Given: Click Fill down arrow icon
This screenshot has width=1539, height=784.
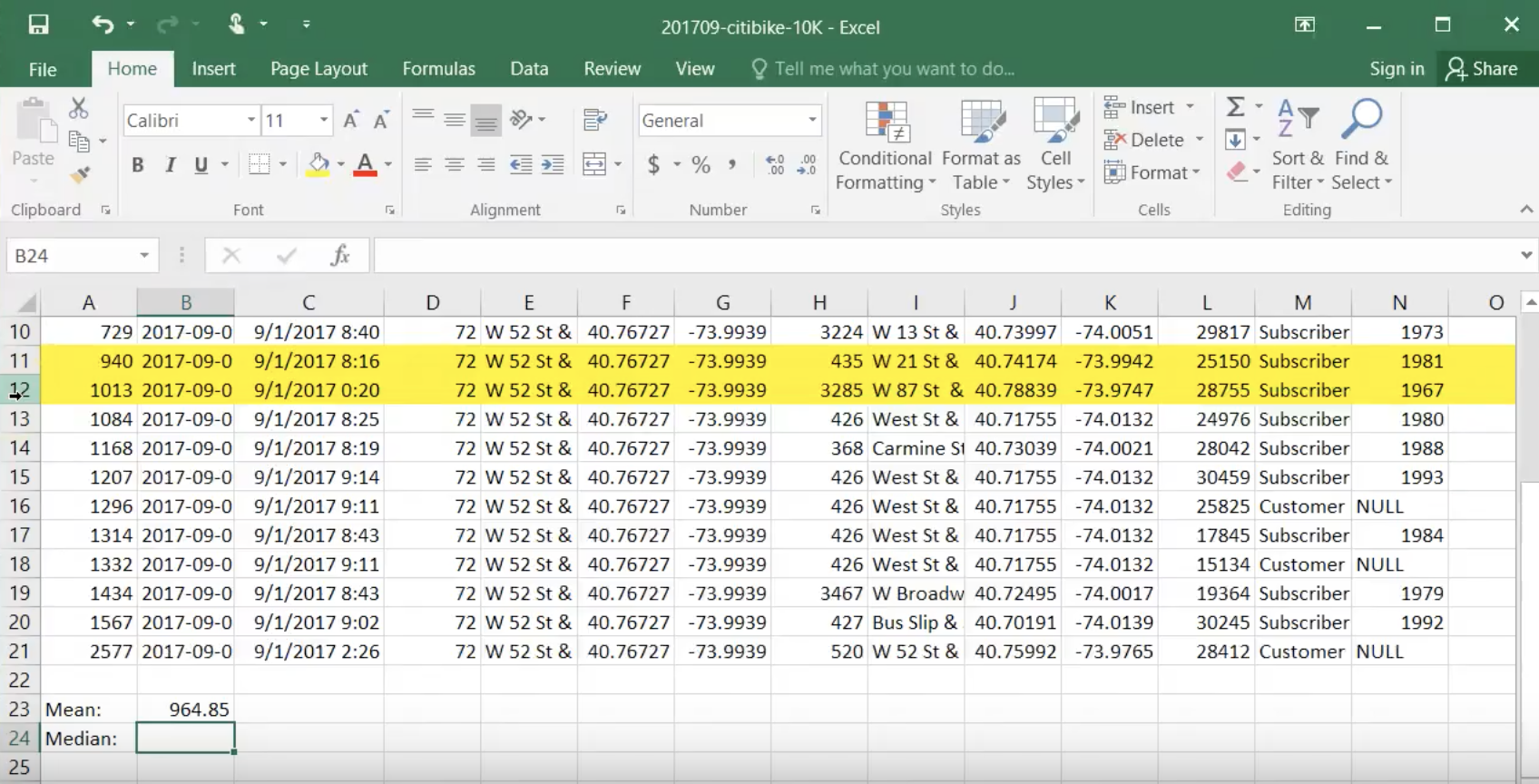Looking at the screenshot, I should 1235,140.
